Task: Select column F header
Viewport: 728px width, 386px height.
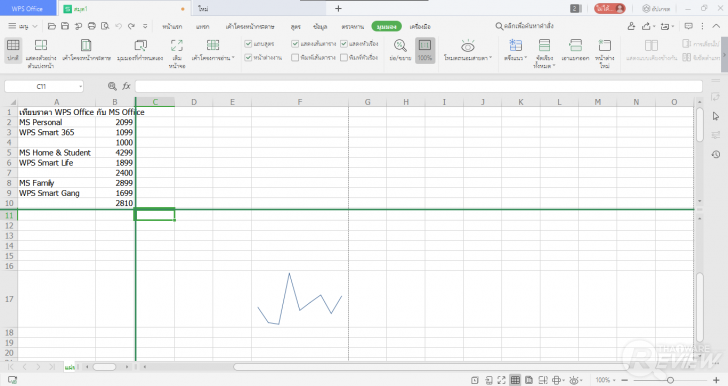Action: pyautogui.click(x=300, y=102)
